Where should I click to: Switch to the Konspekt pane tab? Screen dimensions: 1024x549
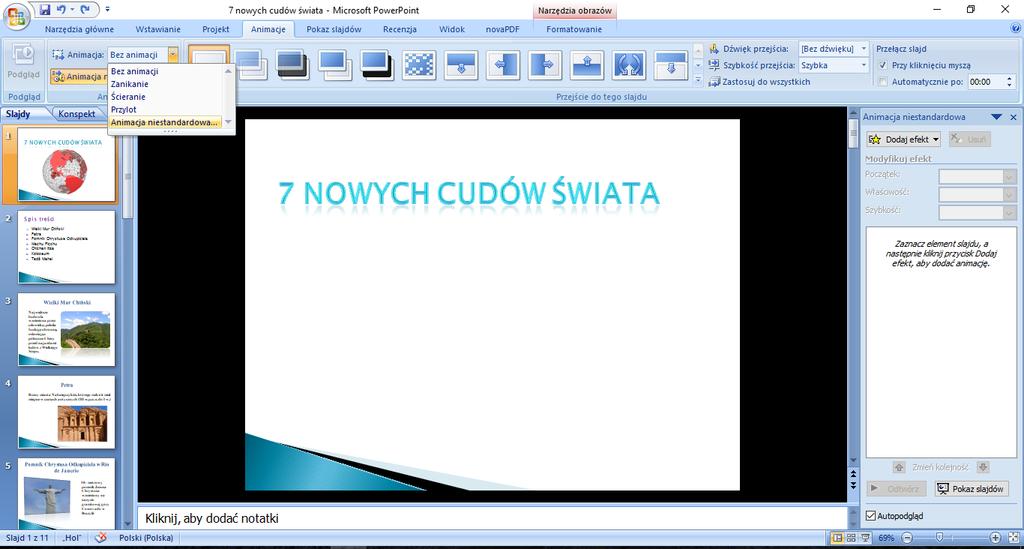pyautogui.click(x=76, y=114)
